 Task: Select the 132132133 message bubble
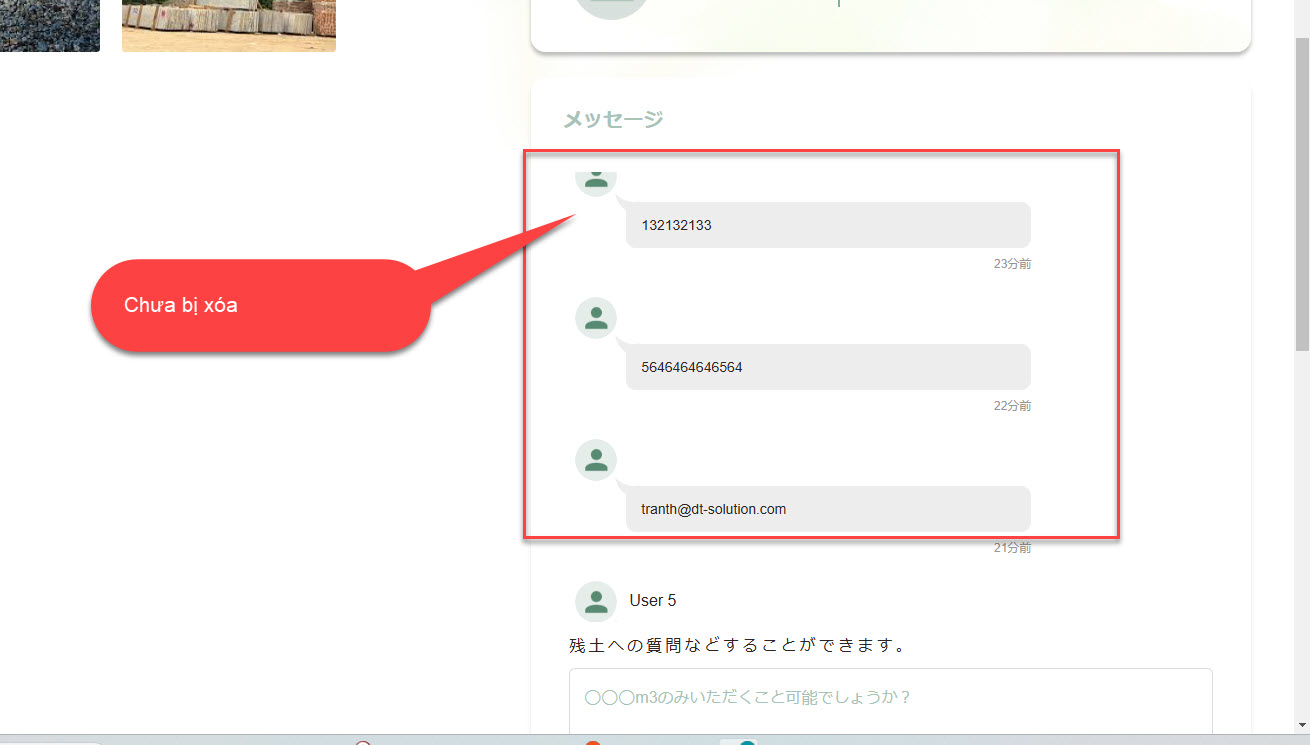[x=828, y=225]
